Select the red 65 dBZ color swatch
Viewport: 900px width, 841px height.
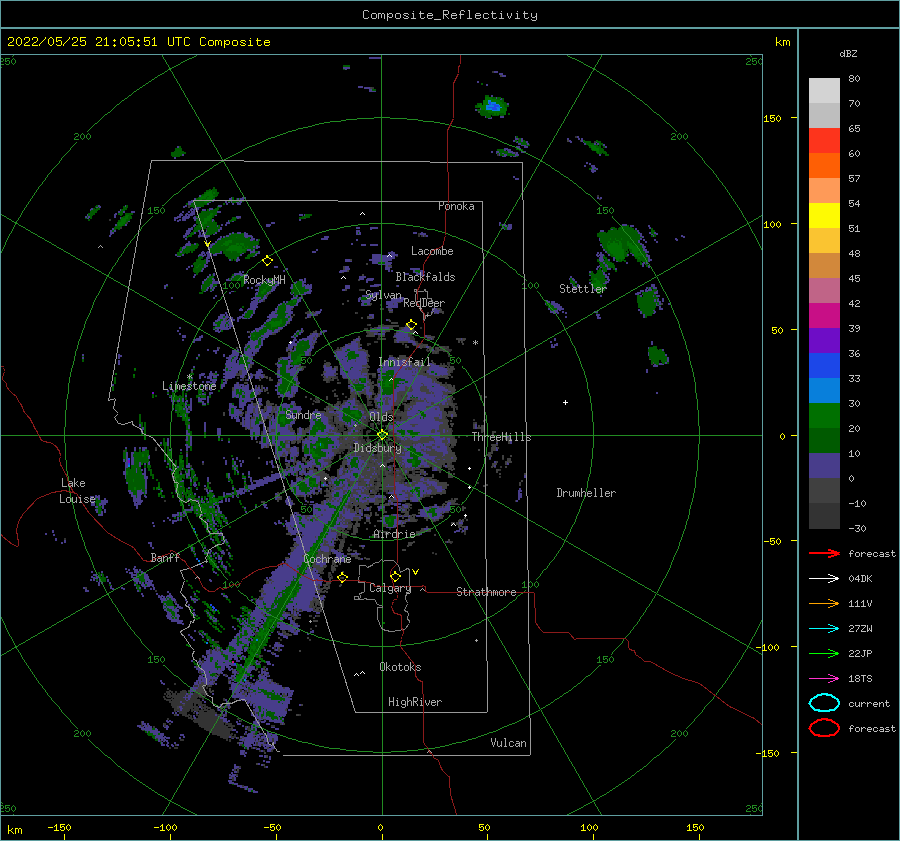[824, 140]
